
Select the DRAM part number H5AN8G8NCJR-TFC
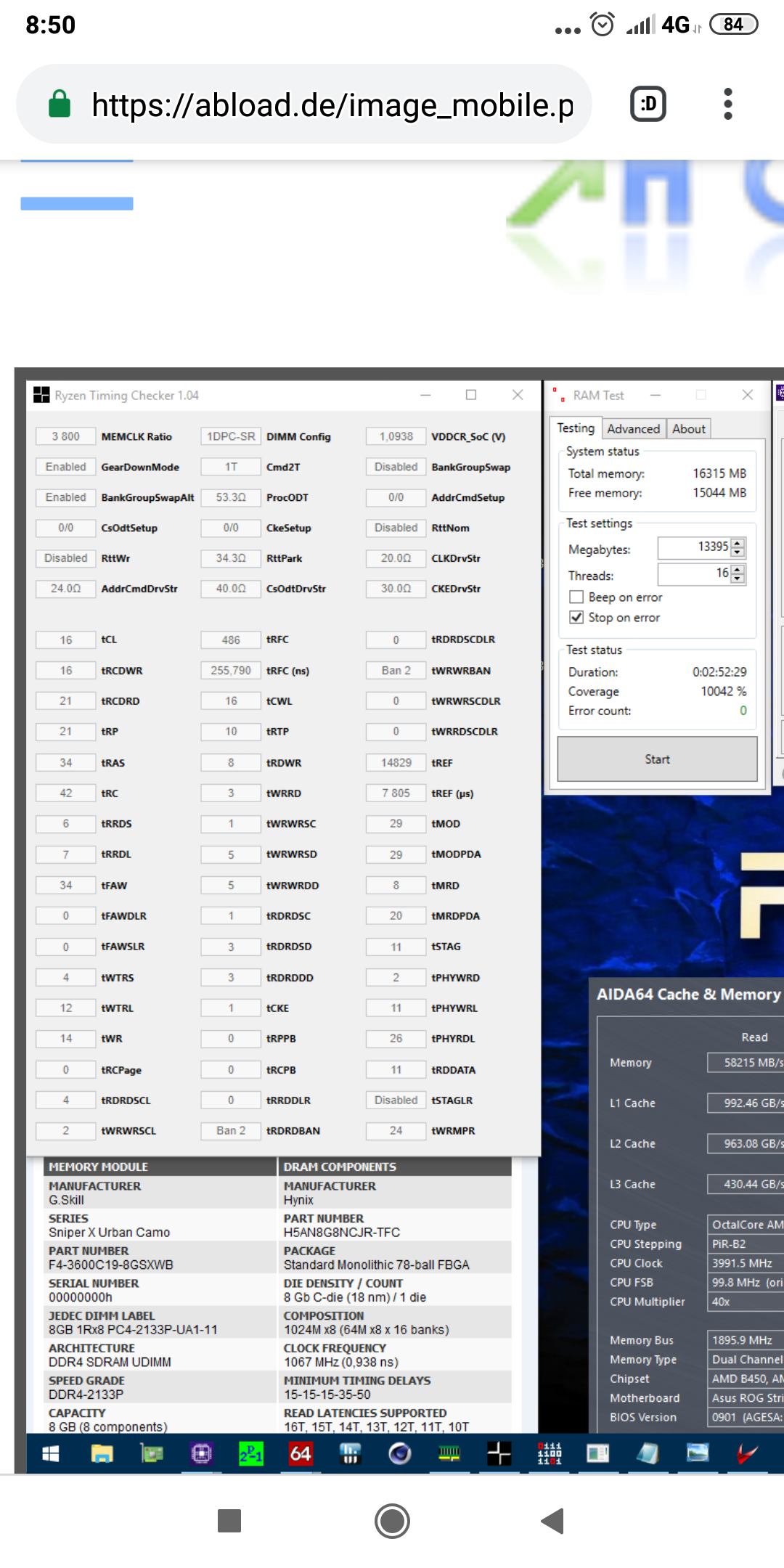pyautogui.click(x=342, y=1233)
